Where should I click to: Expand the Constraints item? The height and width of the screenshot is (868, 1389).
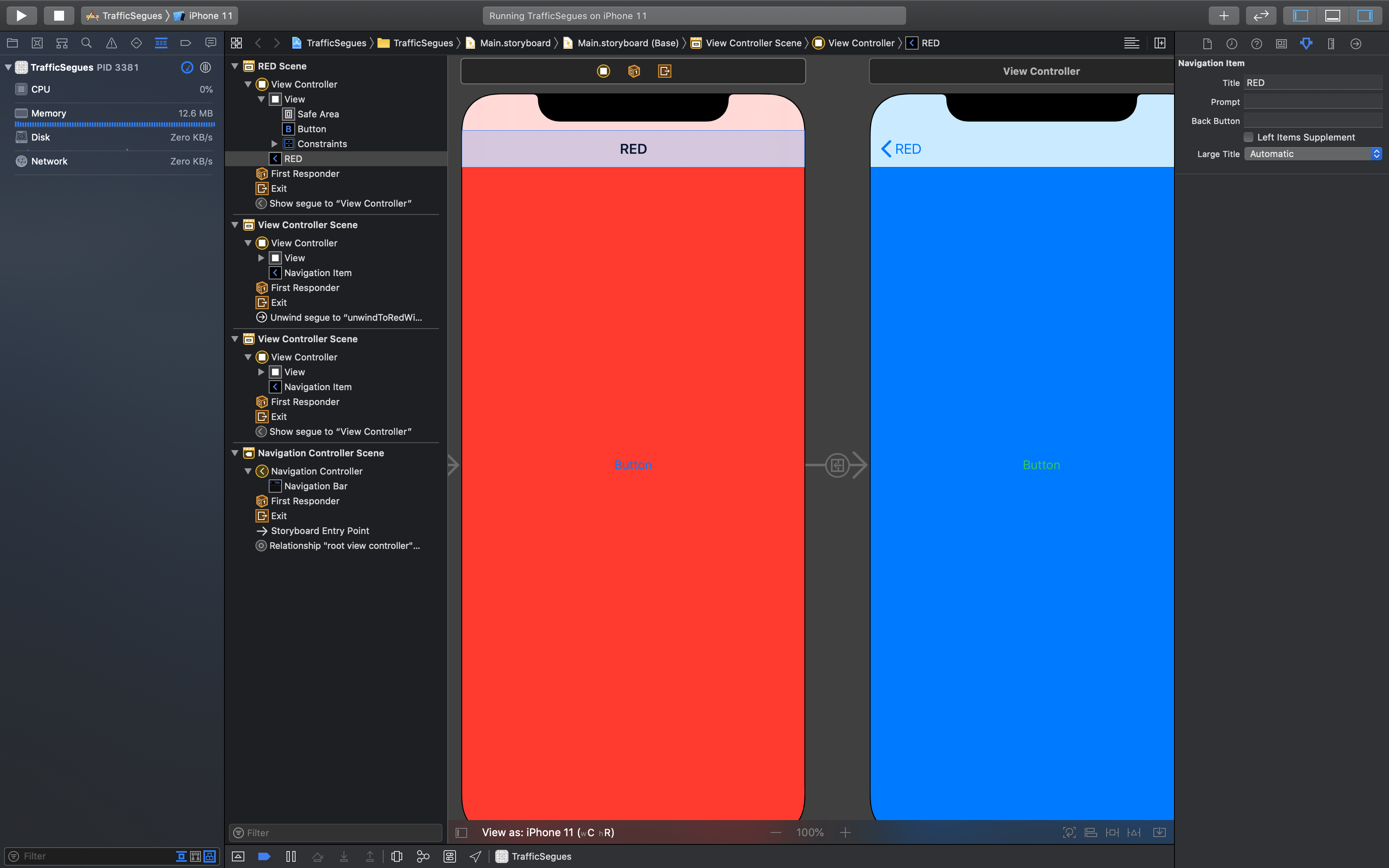point(274,143)
